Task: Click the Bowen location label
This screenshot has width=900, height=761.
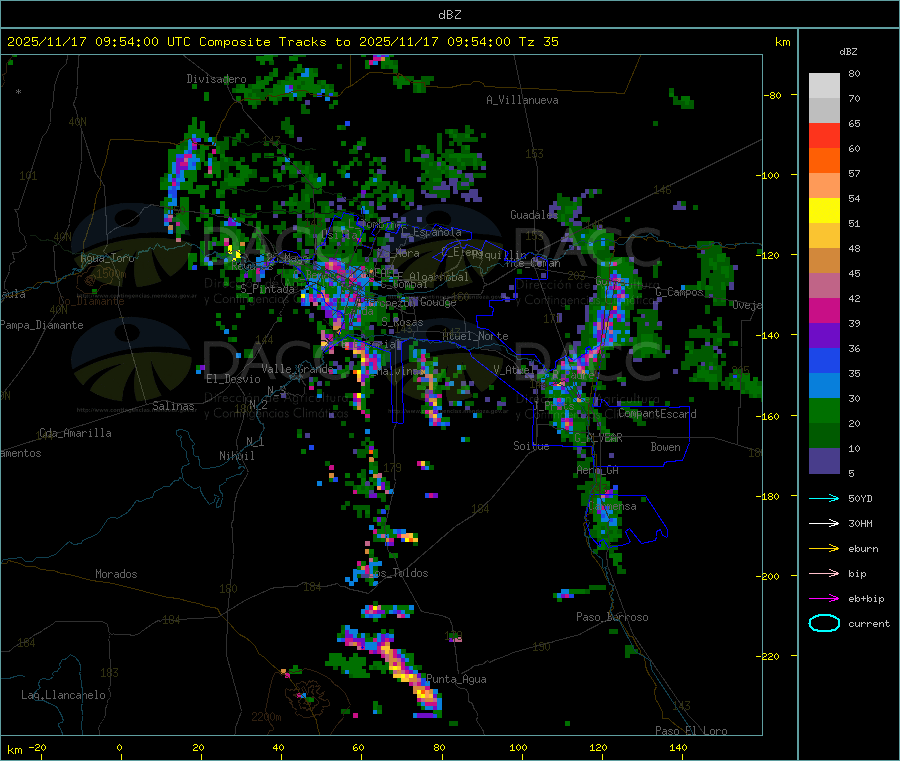Action: point(665,446)
